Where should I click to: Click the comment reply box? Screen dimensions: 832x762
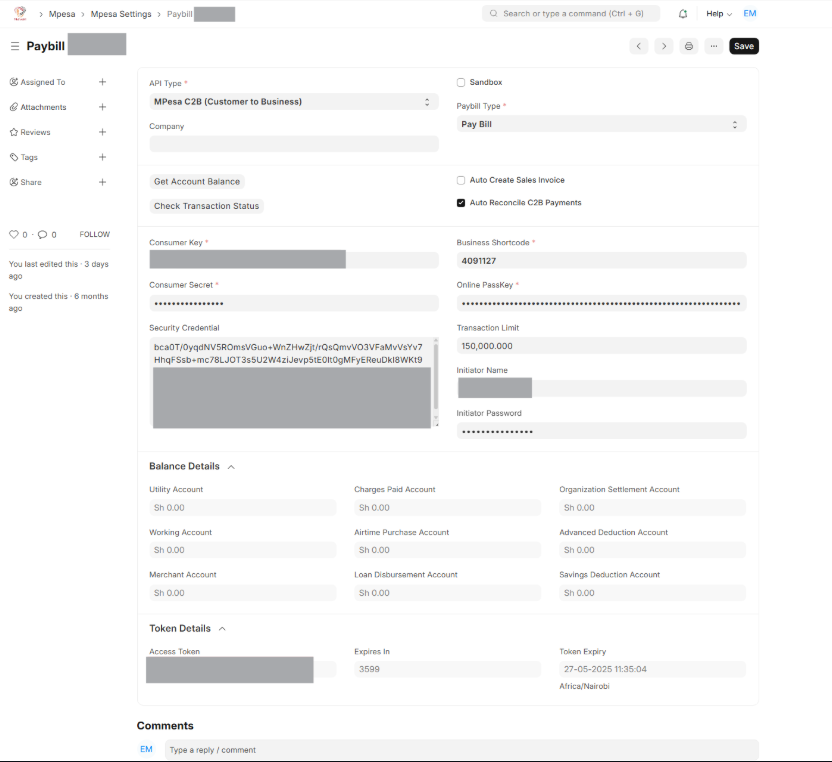tap(462, 750)
